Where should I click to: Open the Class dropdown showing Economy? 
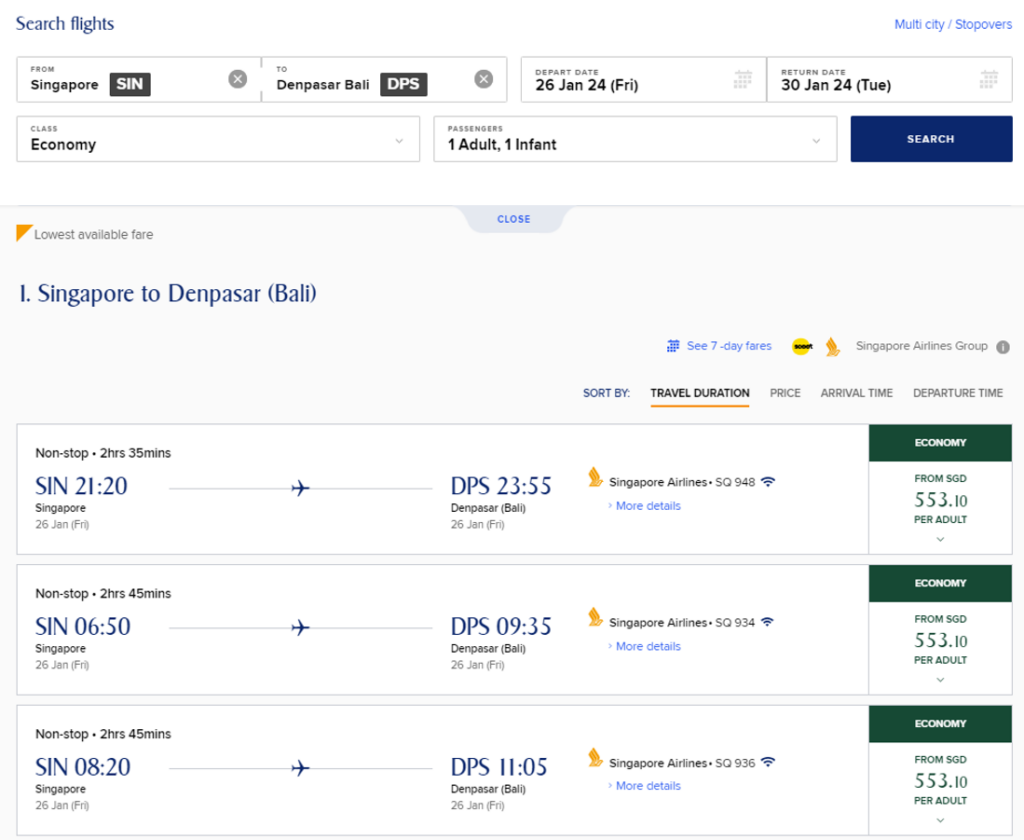pos(218,139)
